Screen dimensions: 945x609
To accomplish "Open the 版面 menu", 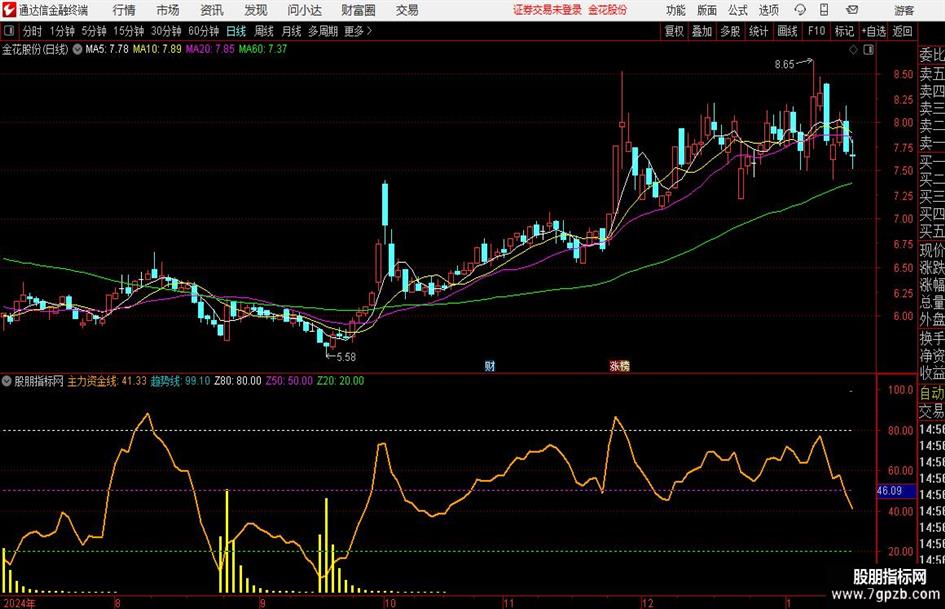I will click(x=707, y=10).
